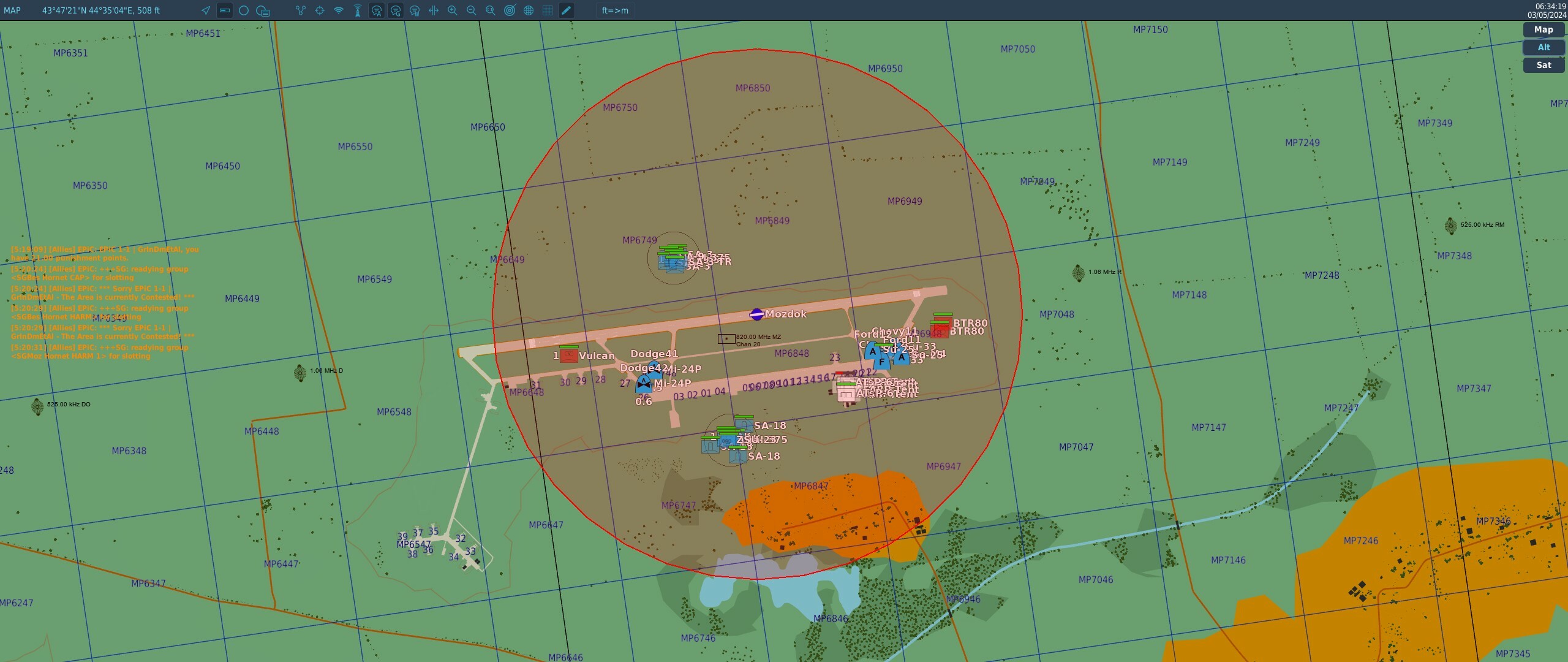The height and width of the screenshot is (662, 1568).
Task: Click the clock time in top-right corner
Action: (1551, 6)
